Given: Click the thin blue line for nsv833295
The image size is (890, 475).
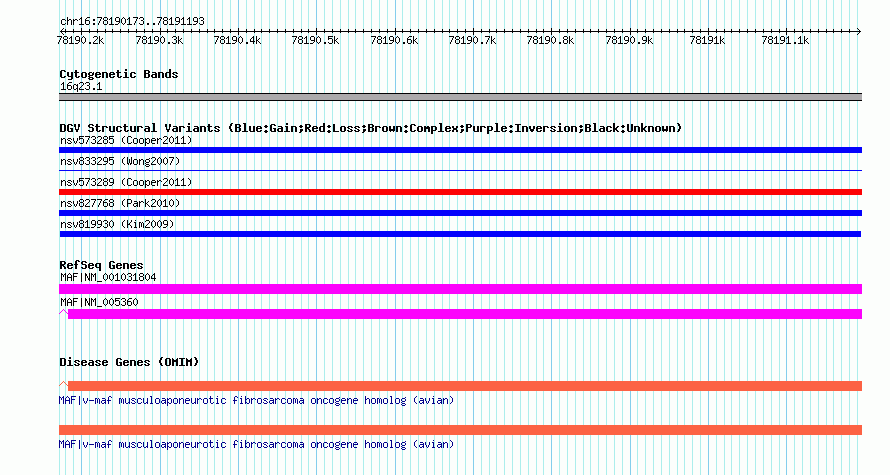Looking at the screenshot, I should tap(460, 170).
